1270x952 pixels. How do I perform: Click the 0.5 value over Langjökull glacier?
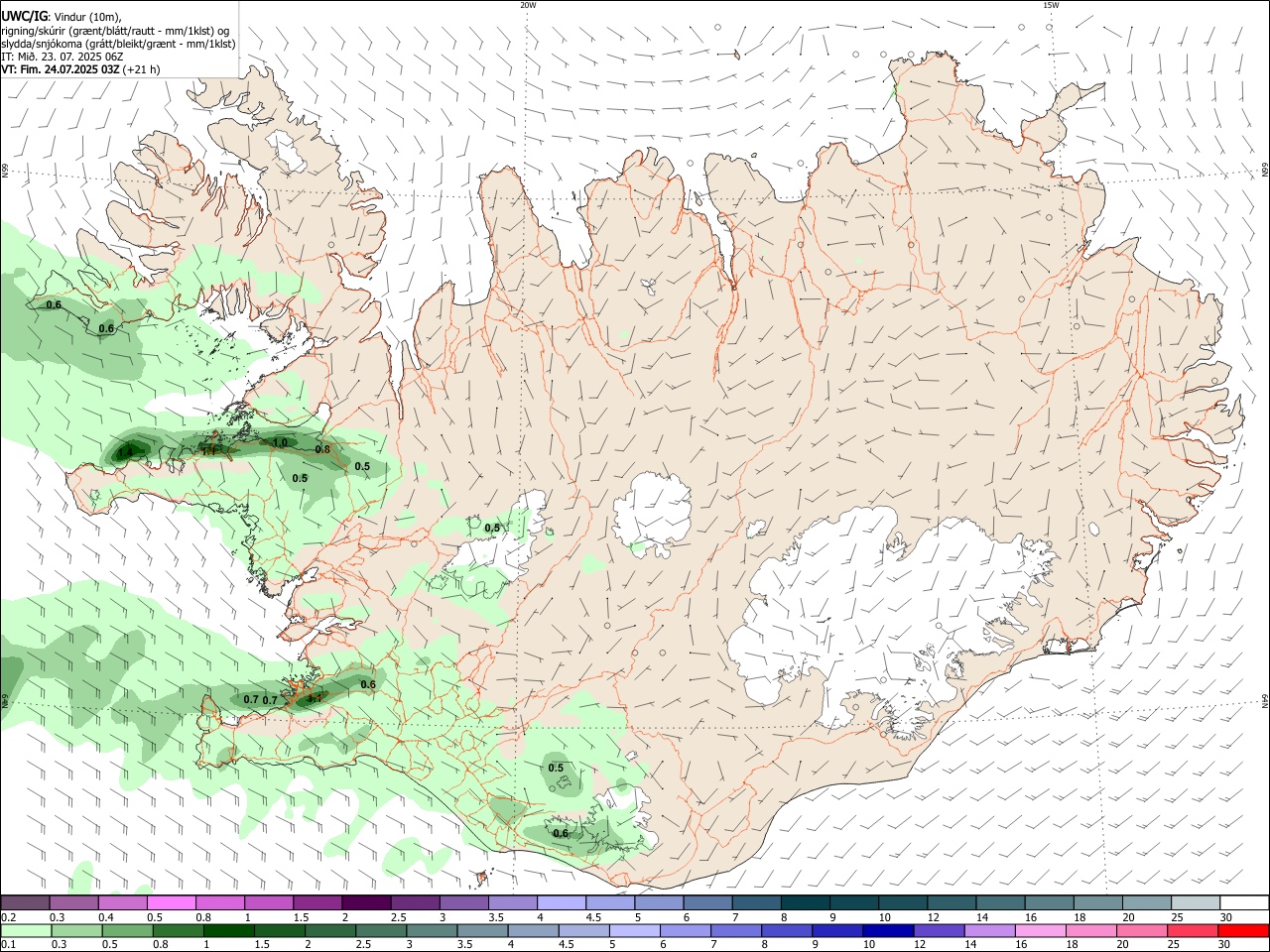492,528
